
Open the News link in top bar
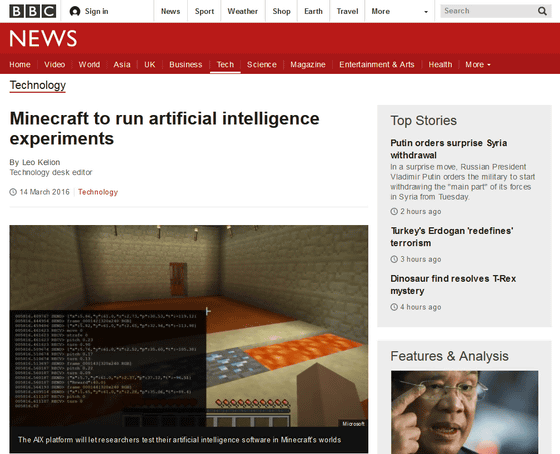[x=170, y=11]
